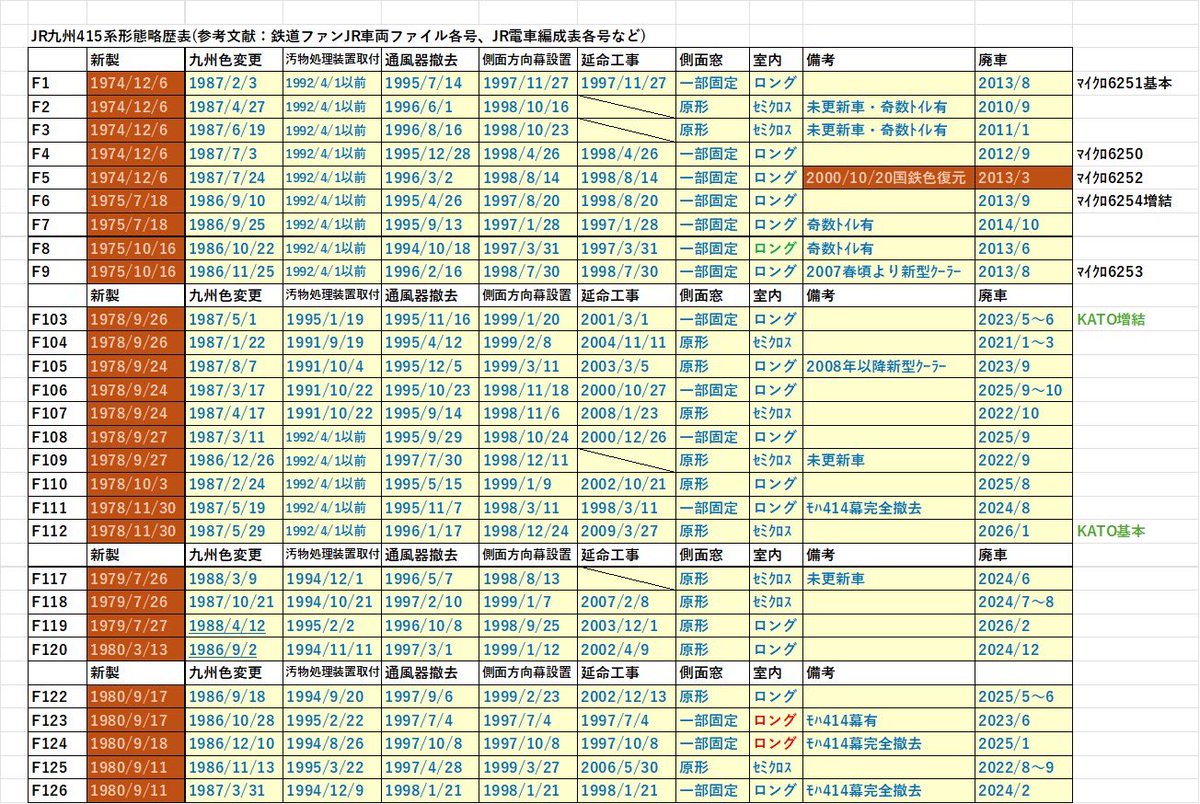1200x804 pixels.
Task: Select the 廃車 cell 2024/2 in row F126
Action: tap(1024, 792)
